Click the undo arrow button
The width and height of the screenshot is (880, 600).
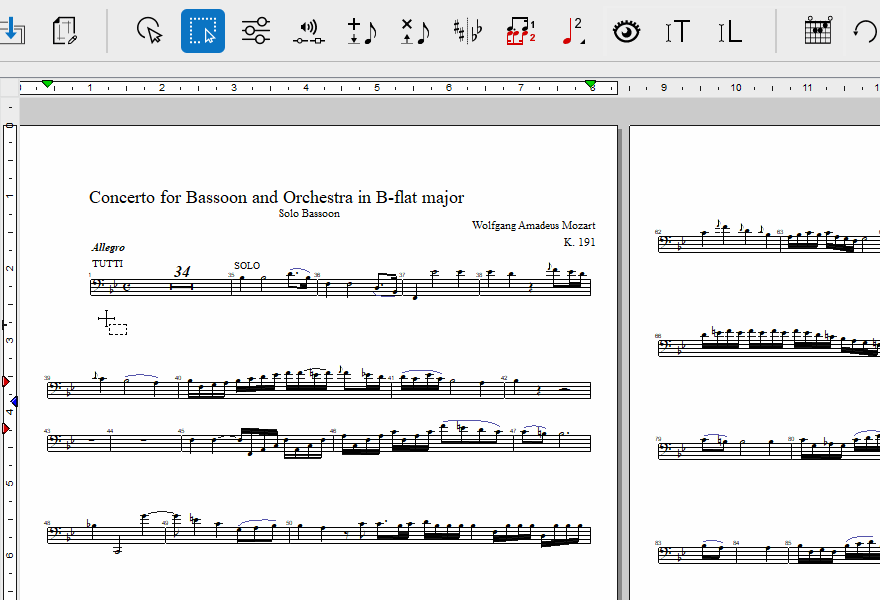(865, 31)
